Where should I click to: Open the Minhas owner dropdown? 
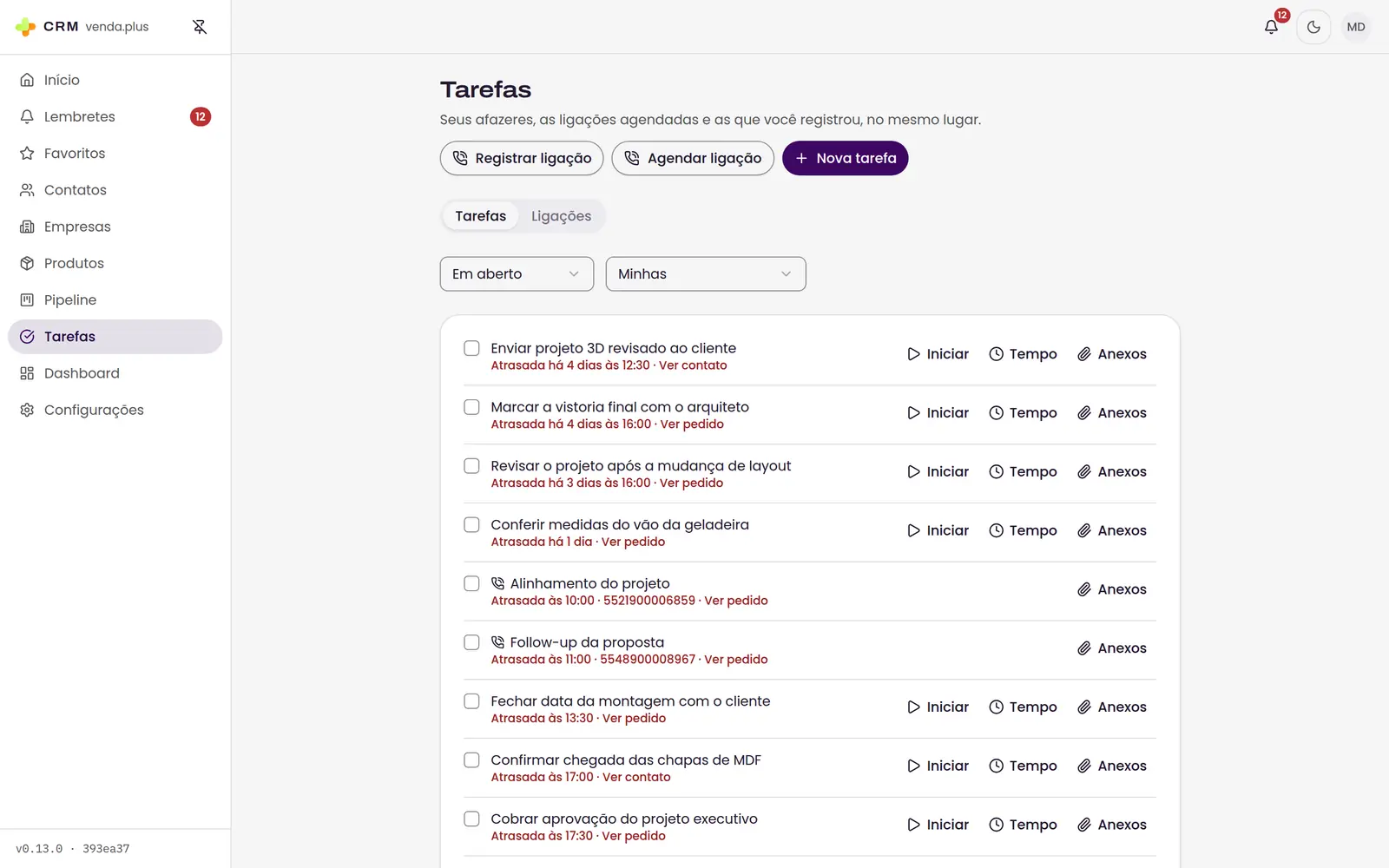(x=706, y=273)
